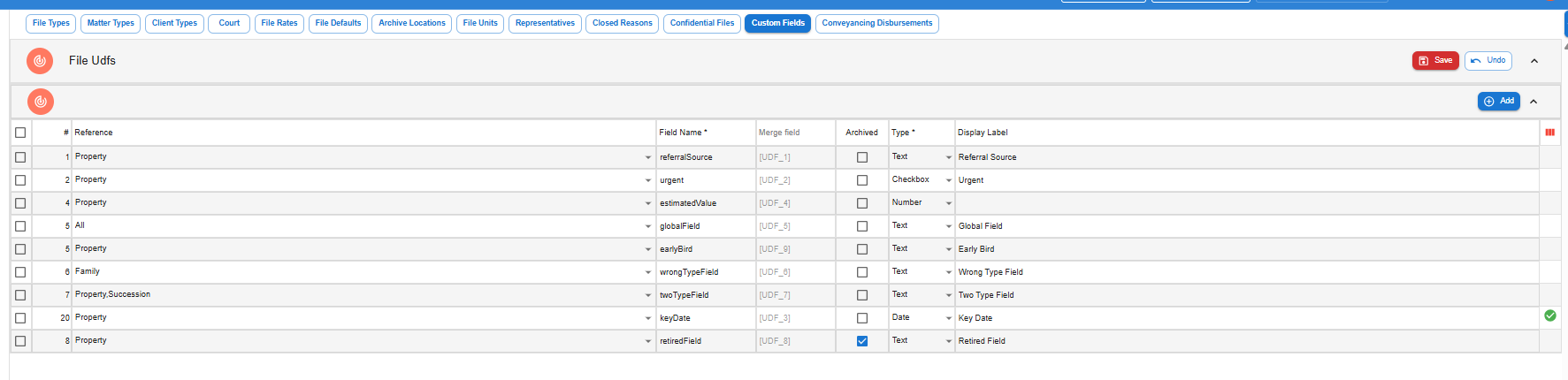Click the green check icon on Key Date row
1568x380 pixels.
point(1549,315)
